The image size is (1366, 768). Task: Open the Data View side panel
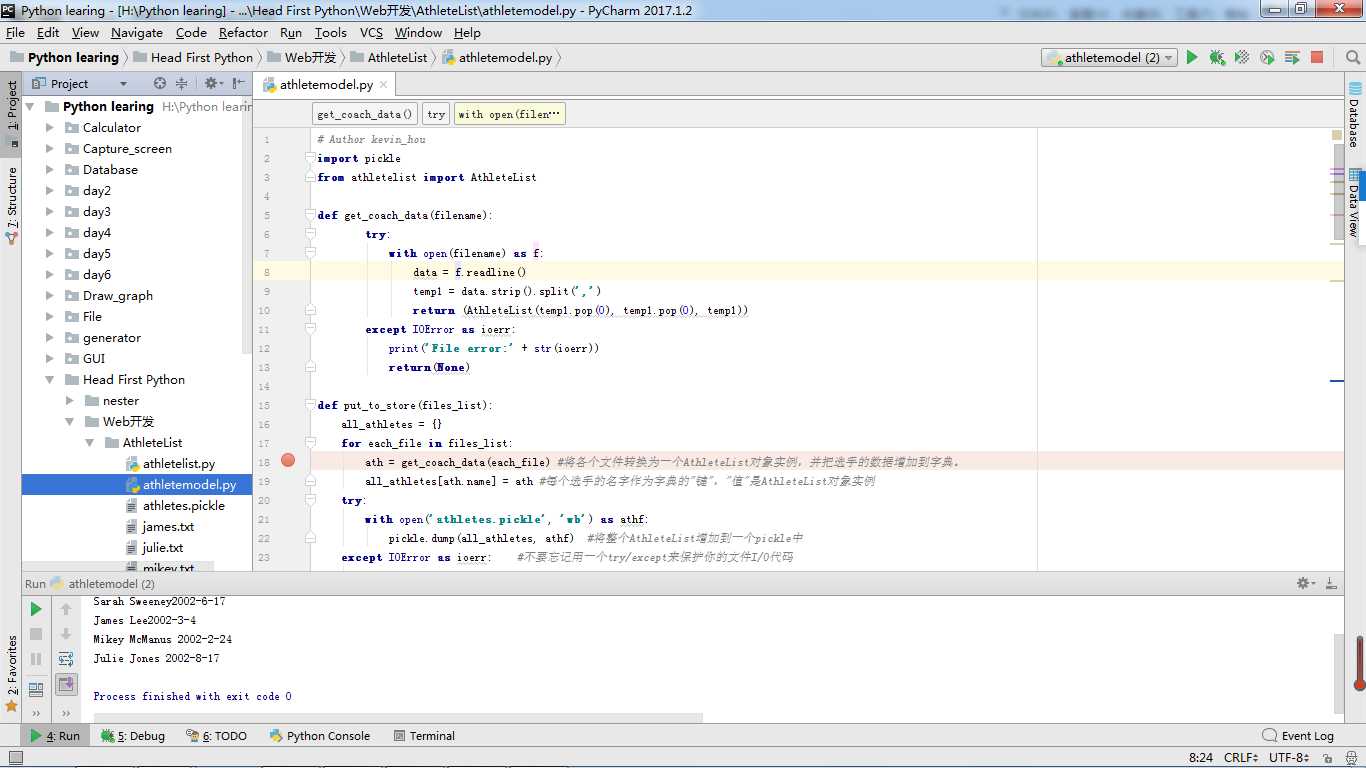[x=1354, y=204]
